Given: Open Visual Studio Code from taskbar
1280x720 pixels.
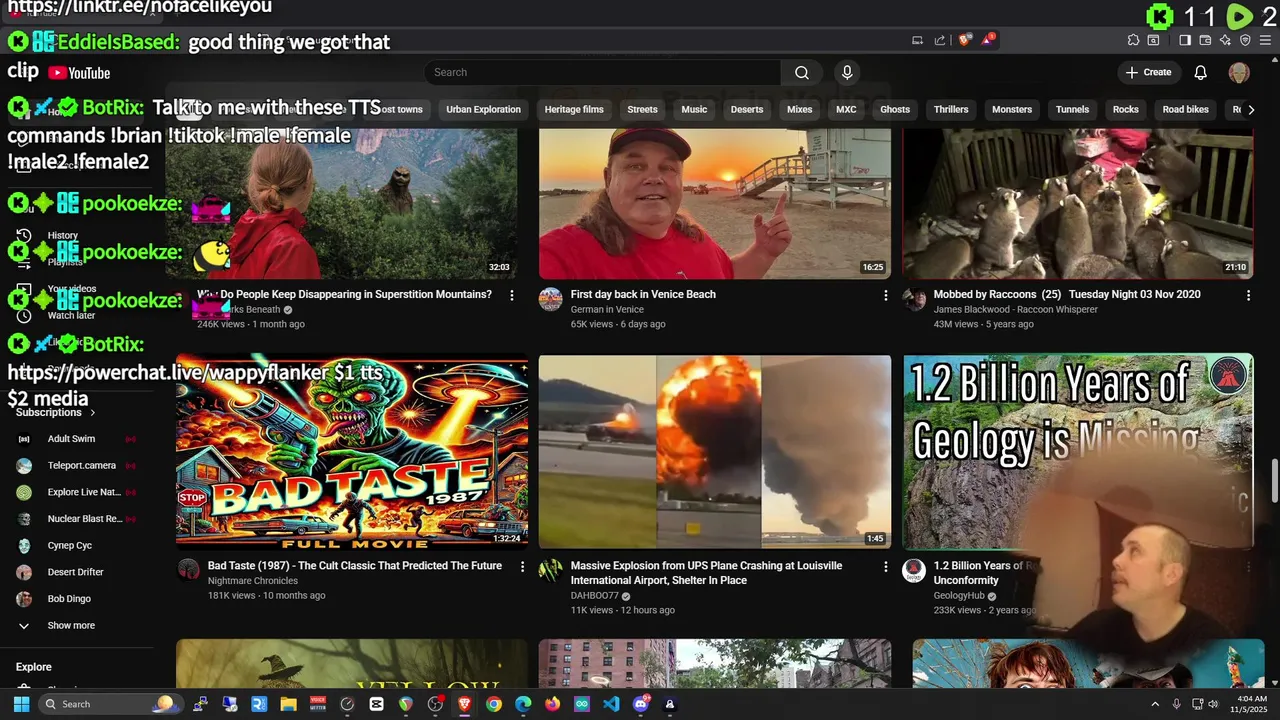Looking at the screenshot, I should 611,704.
